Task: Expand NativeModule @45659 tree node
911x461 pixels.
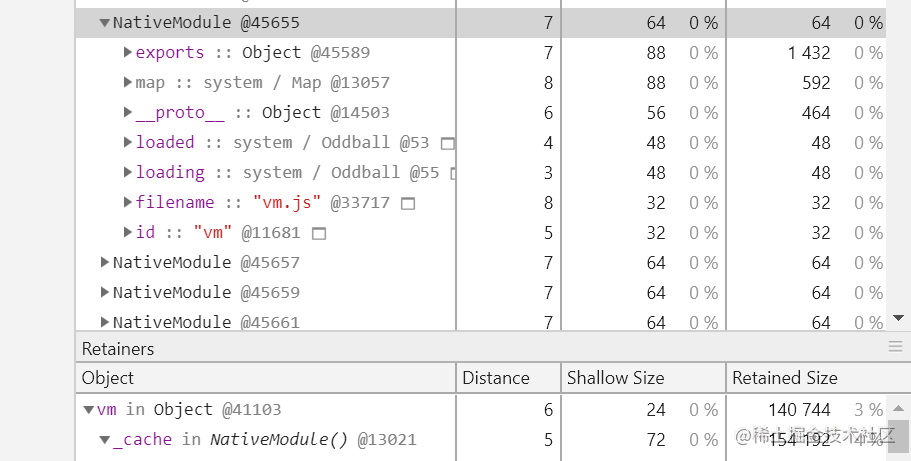Action: (105, 292)
